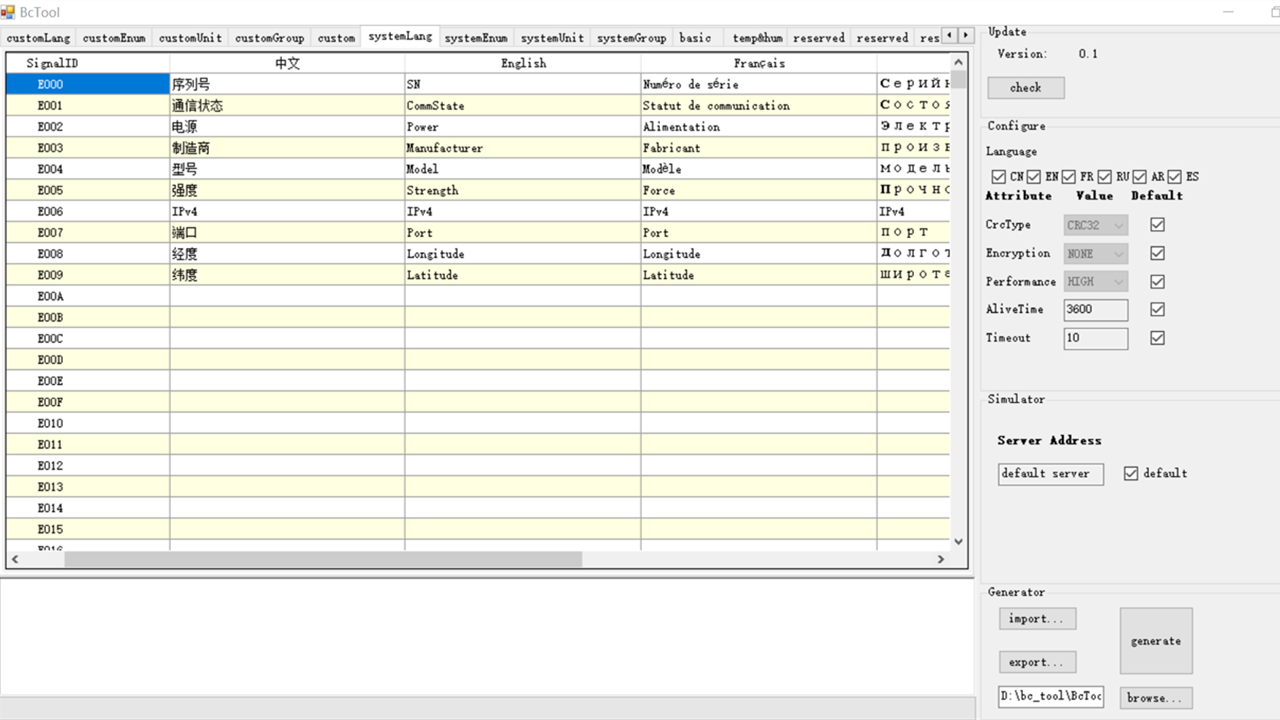This screenshot has width=1280, height=720.
Task: Toggle the AliveTime default checkbox
Action: pos(1157,309)
